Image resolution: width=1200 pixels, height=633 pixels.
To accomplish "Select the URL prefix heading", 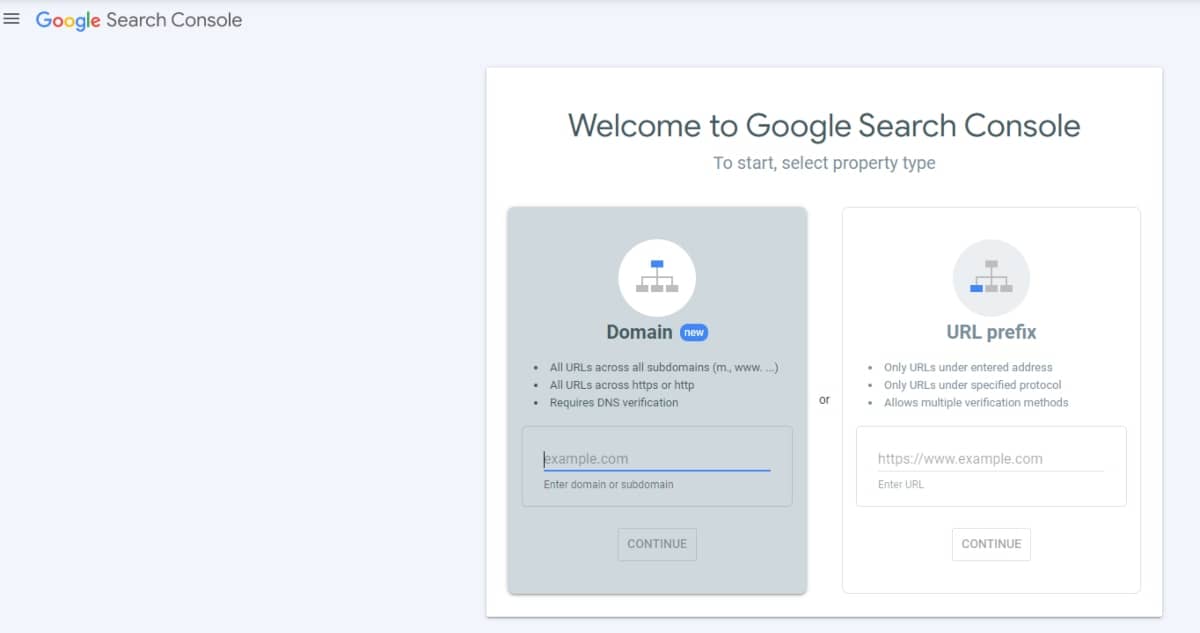I will point(991,333).
